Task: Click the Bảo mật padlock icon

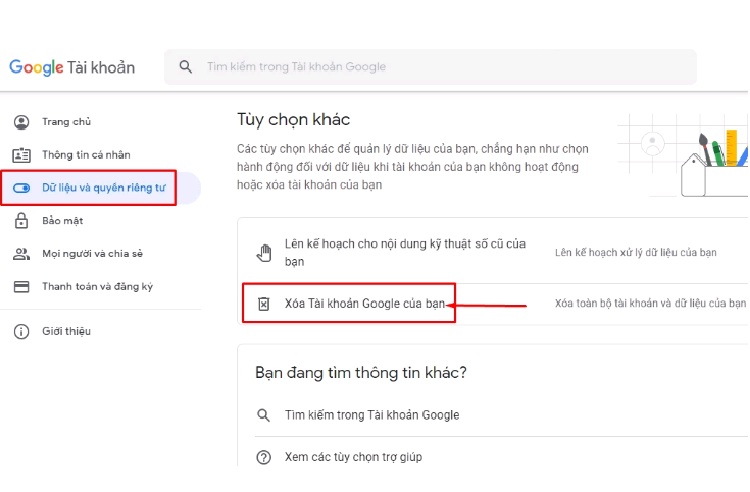Action: click(22, 220)
